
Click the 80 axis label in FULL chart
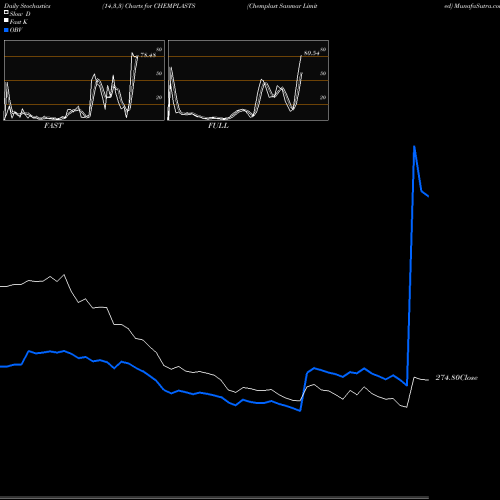(x=323, y=50)
